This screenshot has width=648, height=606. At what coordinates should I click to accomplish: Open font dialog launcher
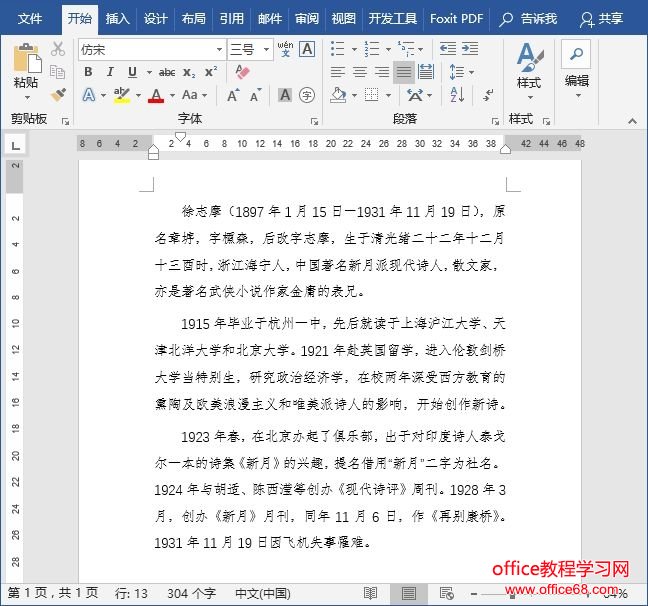(314, 122)
